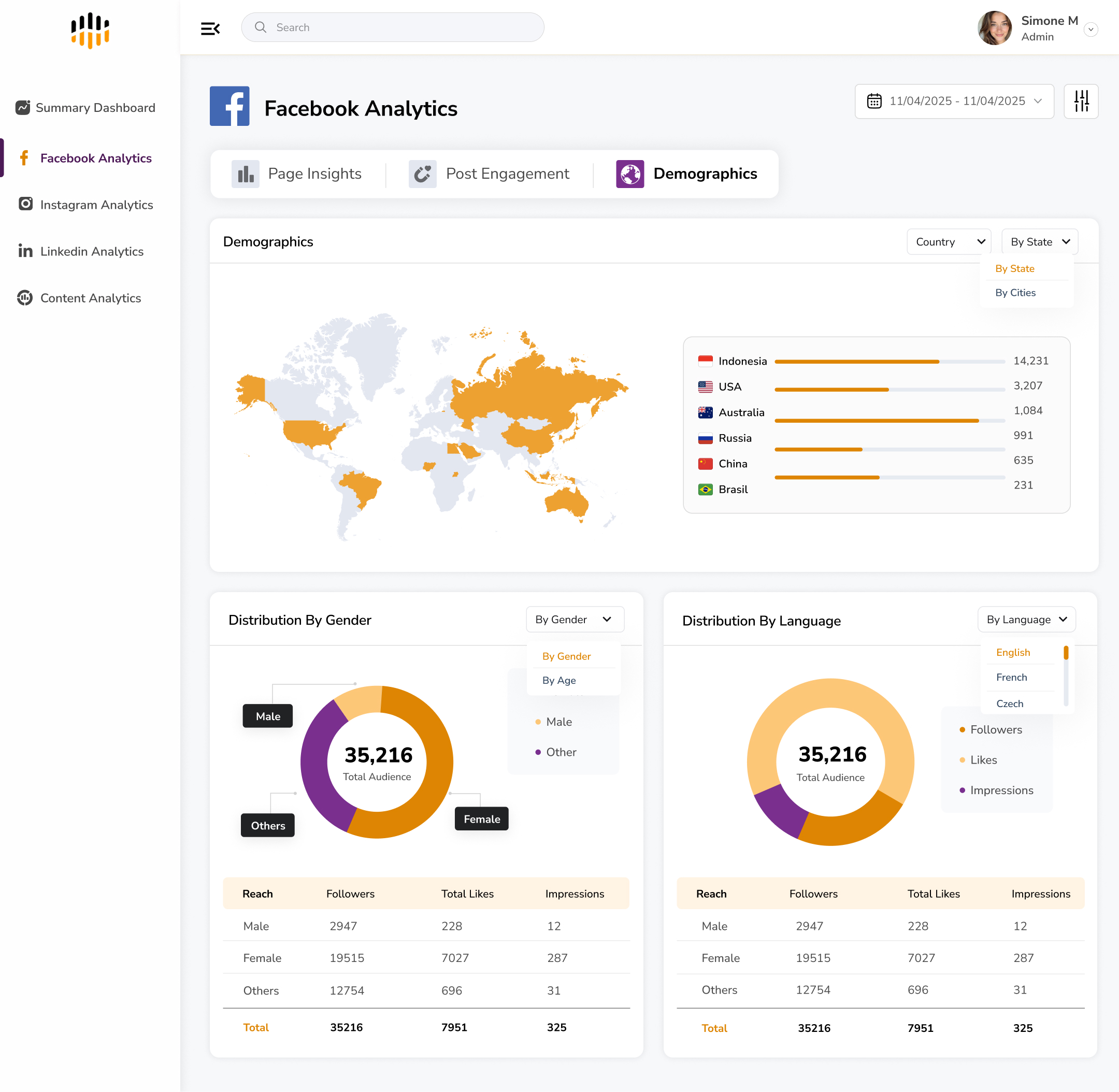Click the Post Engagement magnet icon

423,174
